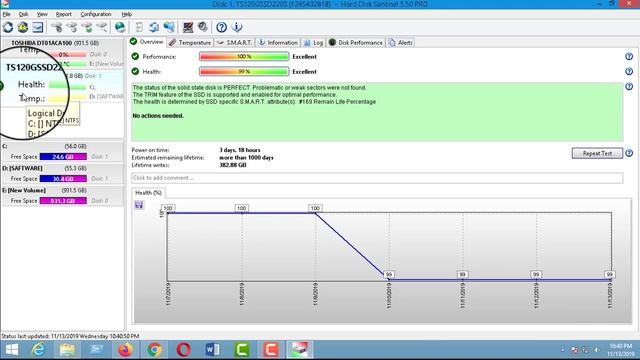Click the blue double-arrow sync toolbar icon

tap(154, 27)
